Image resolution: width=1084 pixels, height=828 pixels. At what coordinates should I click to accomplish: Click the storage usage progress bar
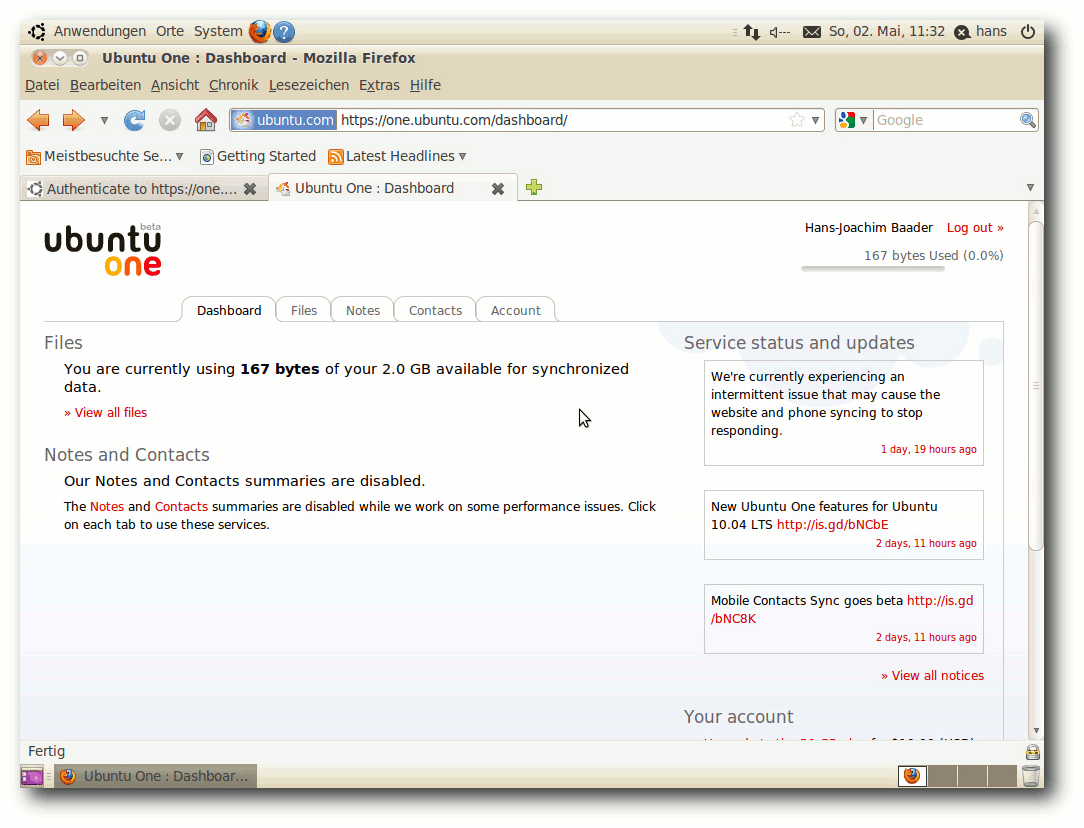coord(872,269)
